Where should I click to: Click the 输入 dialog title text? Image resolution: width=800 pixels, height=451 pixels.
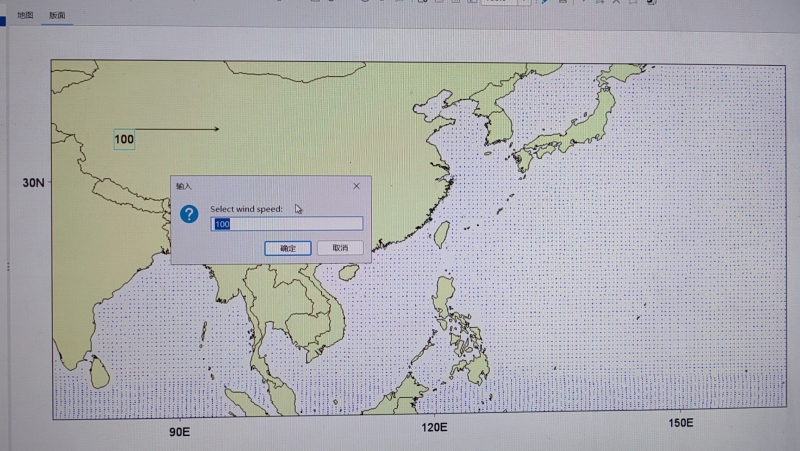click(184, 186)
